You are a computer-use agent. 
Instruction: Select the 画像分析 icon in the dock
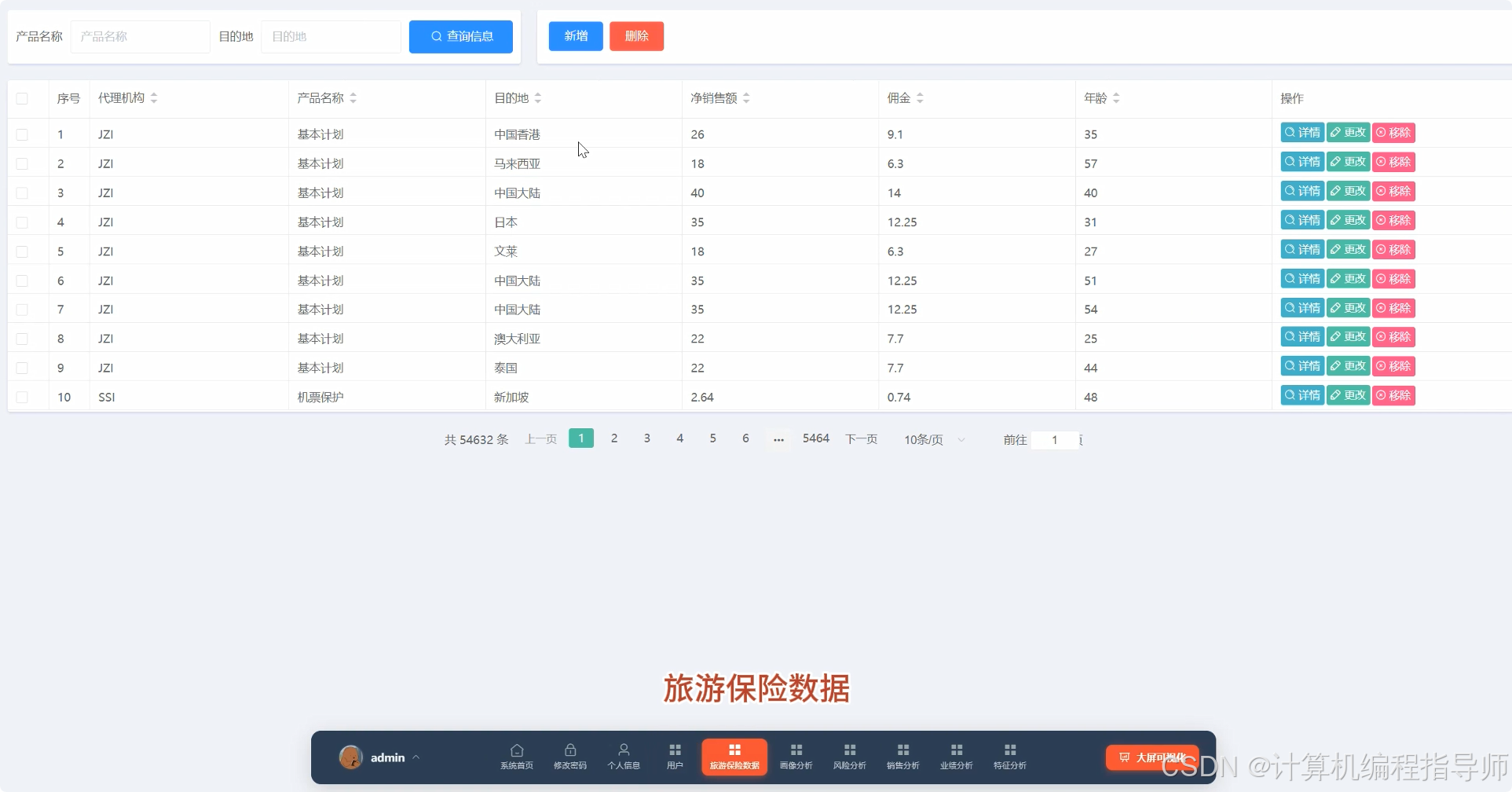pos(796,750)
